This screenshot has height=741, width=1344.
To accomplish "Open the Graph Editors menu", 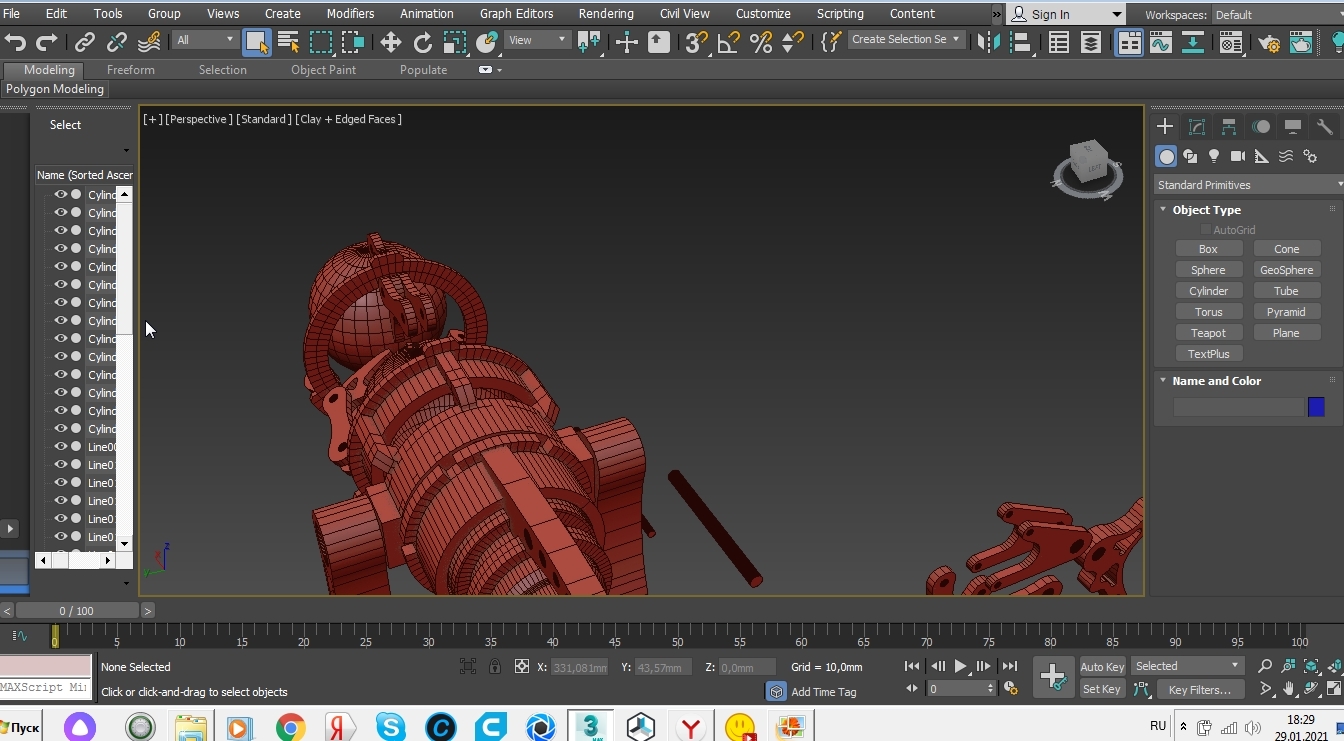I will (x=516, y=14).
